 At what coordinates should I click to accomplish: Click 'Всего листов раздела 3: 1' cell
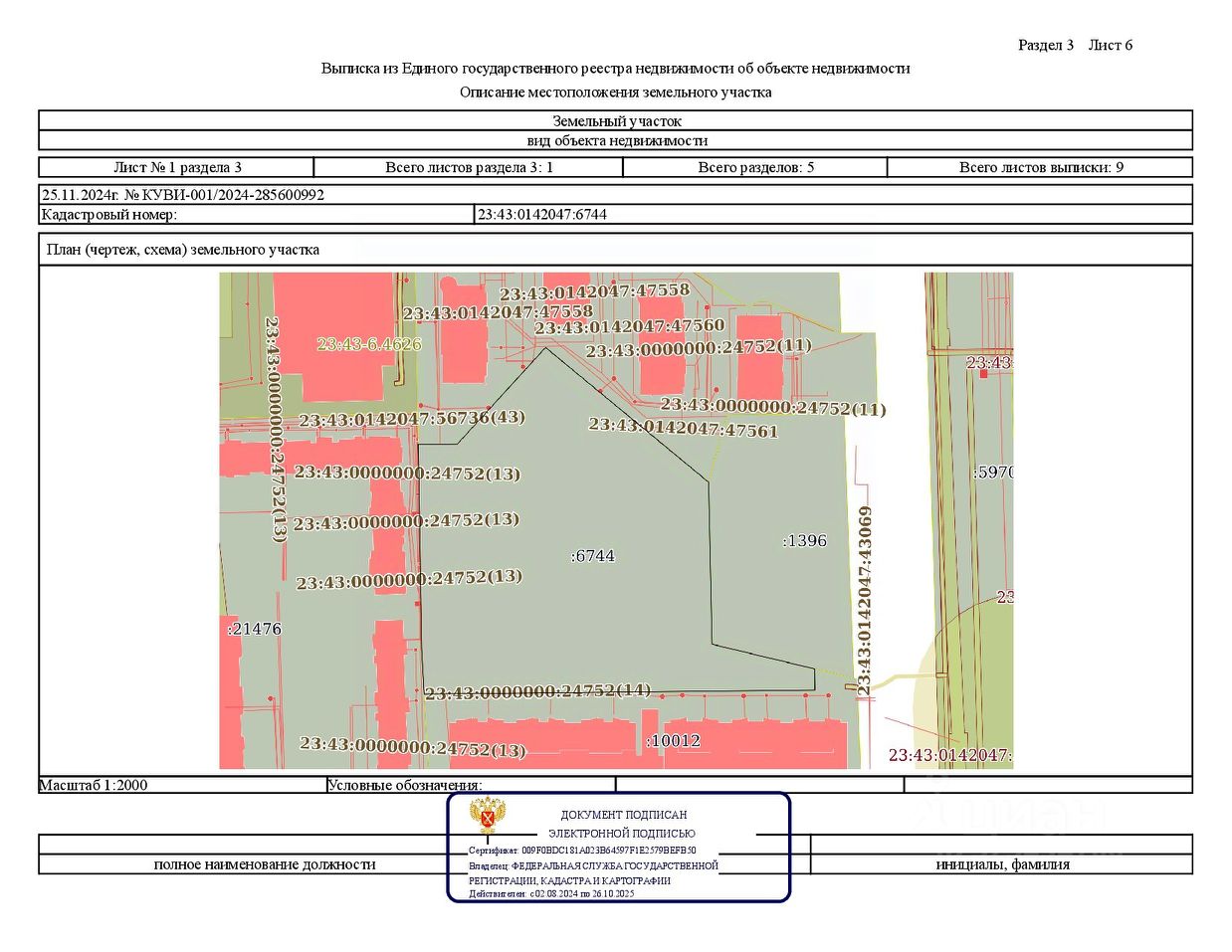pyautogui.click(x=469, y=167)
